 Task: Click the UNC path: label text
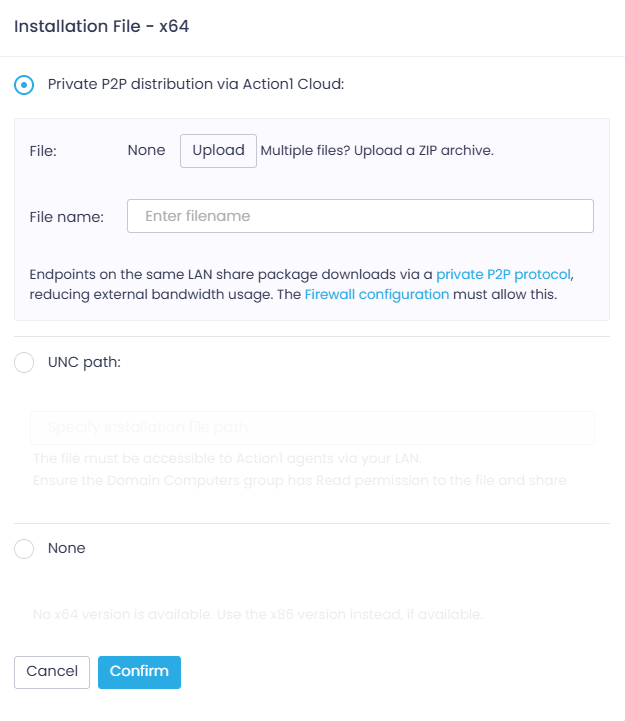84,363
